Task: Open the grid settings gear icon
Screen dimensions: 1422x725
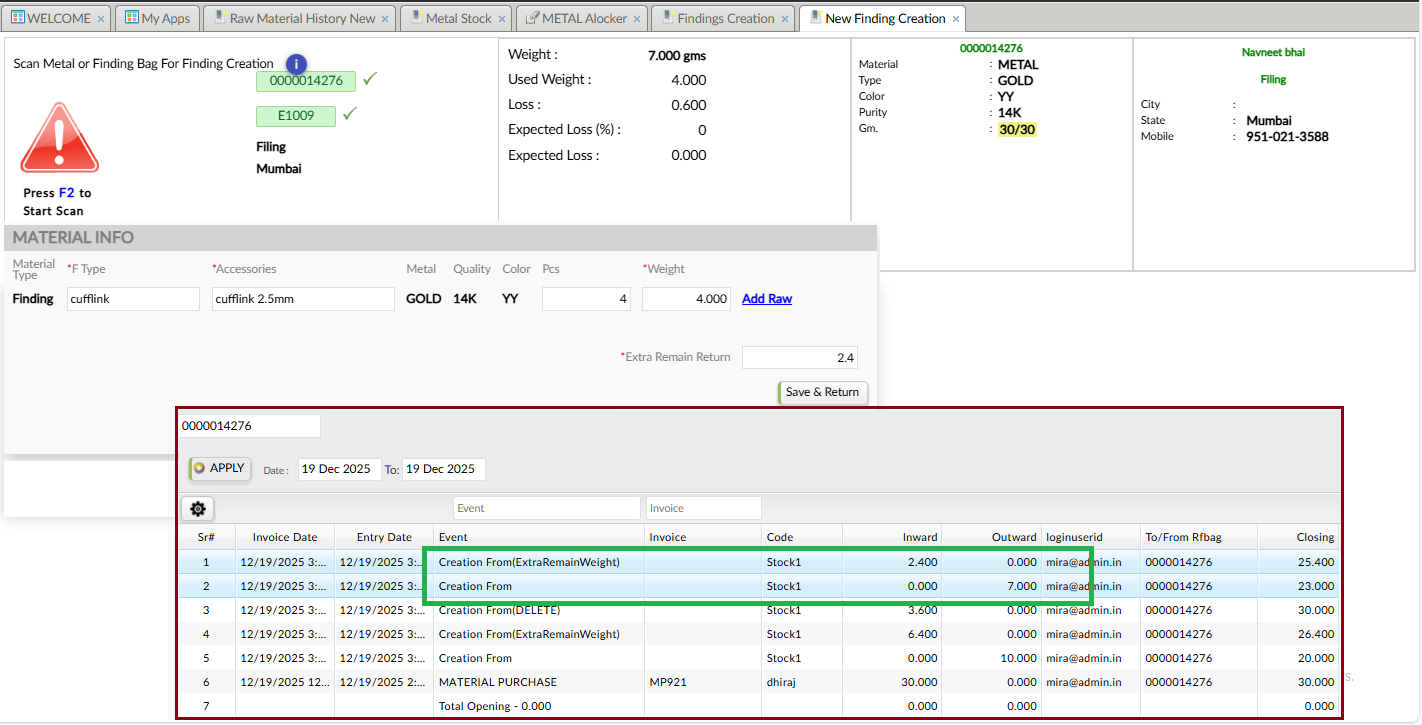Action: pyautogui.click(x=198, y=509)
